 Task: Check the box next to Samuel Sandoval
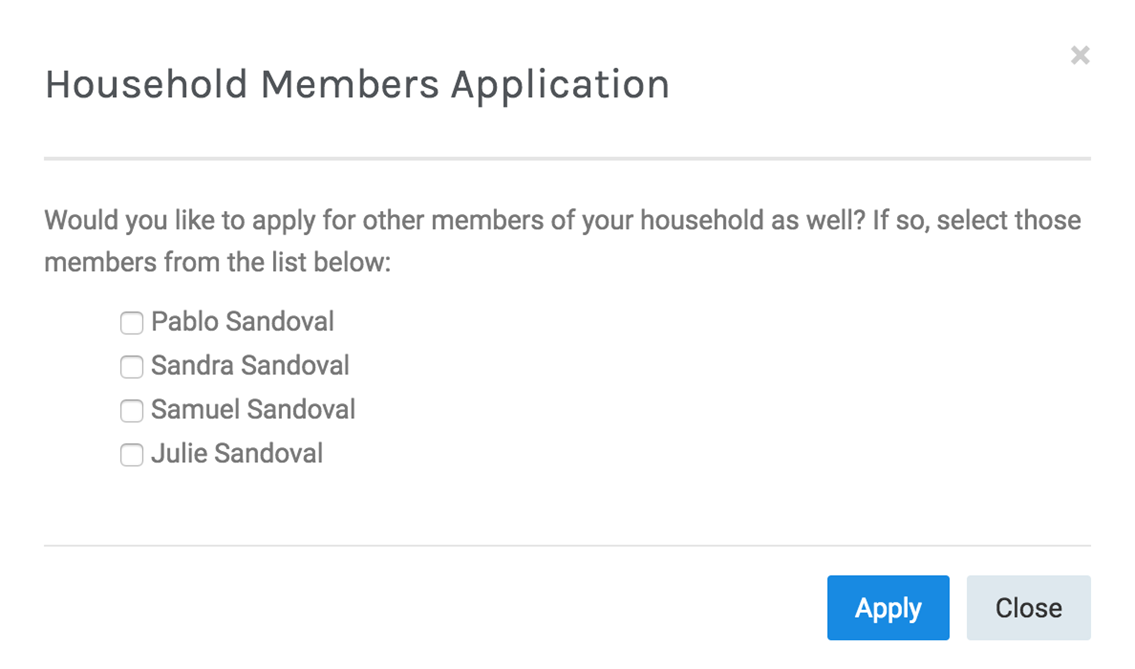click(x=131, y=411)
